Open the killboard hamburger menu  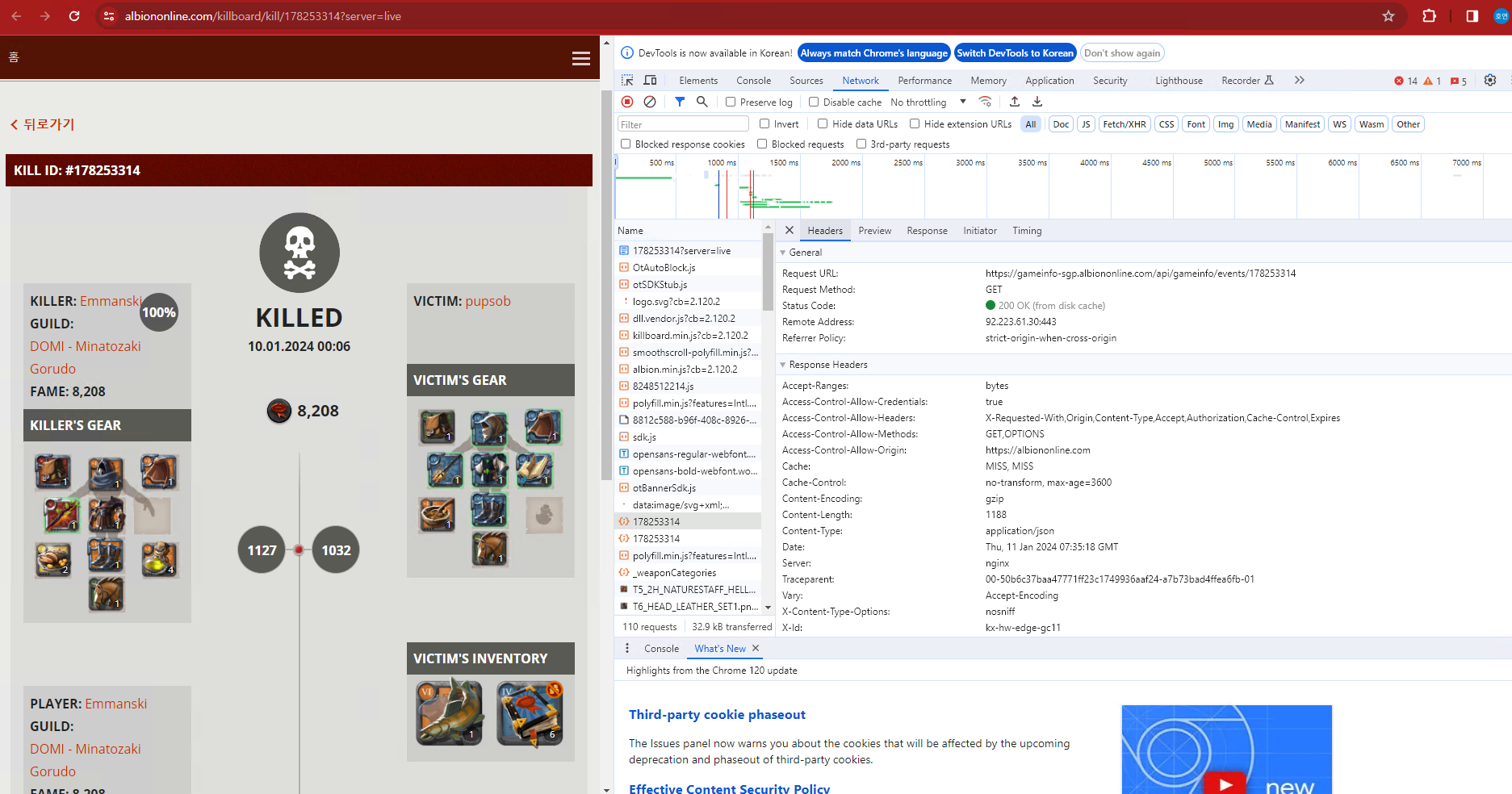pos(581,58)
